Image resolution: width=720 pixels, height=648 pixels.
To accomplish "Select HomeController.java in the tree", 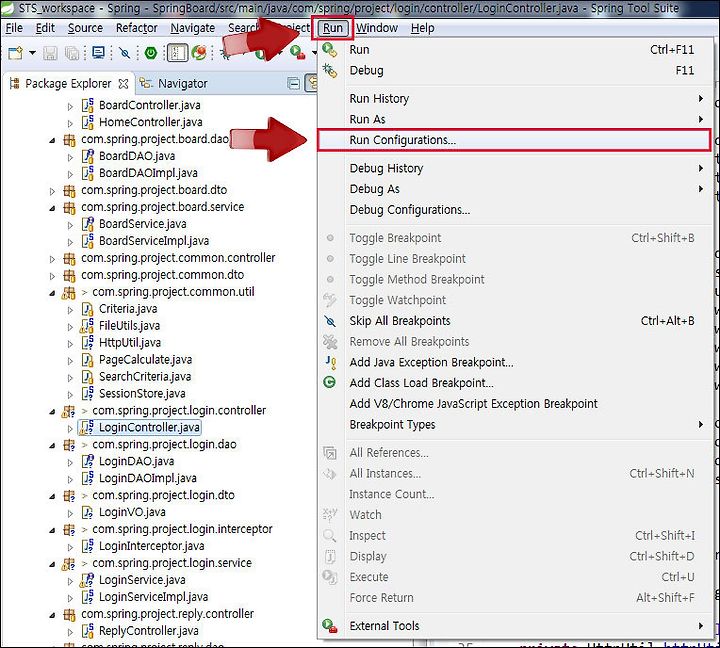I will click(x=151, y=122).
